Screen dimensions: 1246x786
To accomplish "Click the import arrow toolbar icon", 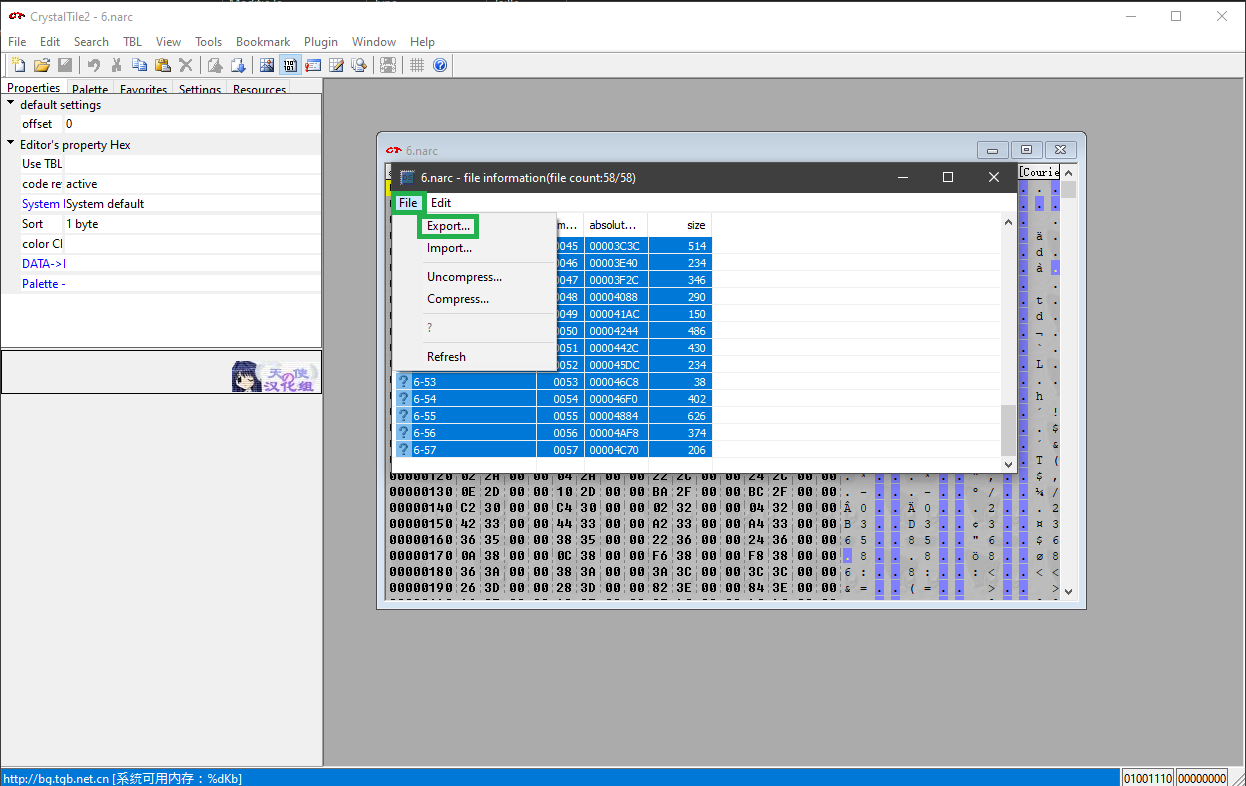I will tap(238, 66).
